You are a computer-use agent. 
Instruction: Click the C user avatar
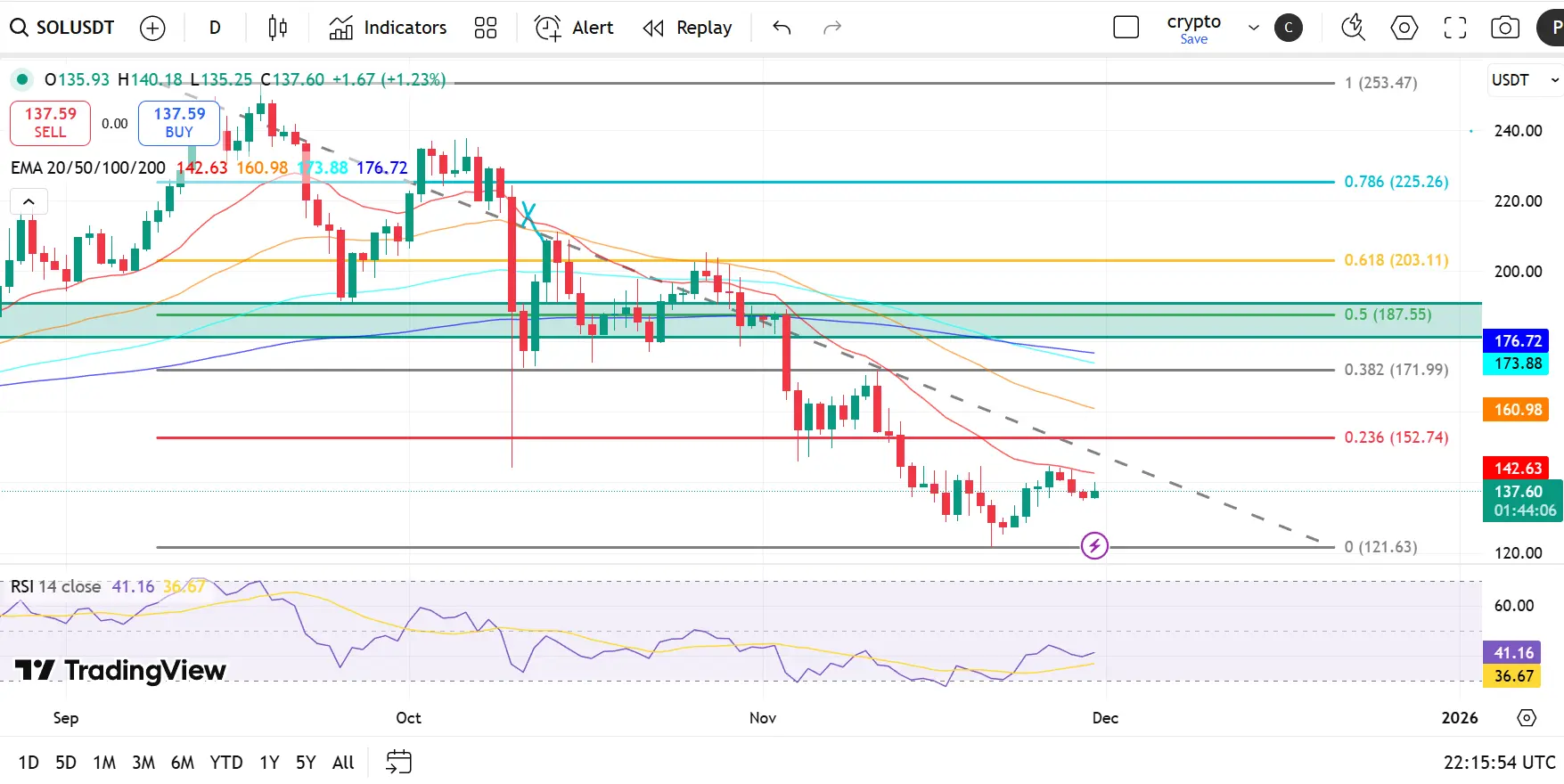[x=1289, y=28]
